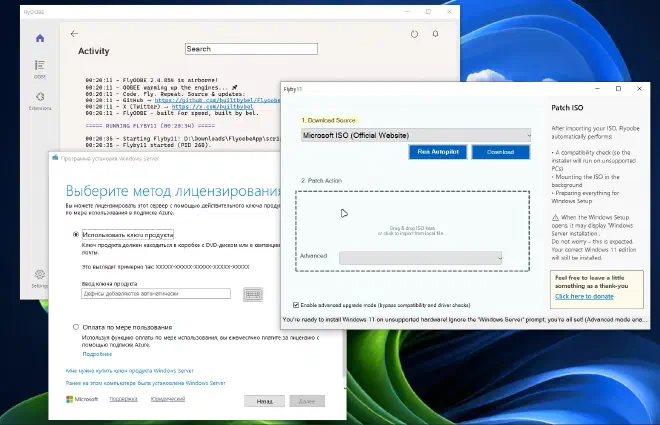Open Юридический link in setup footer

click(168, 399)
